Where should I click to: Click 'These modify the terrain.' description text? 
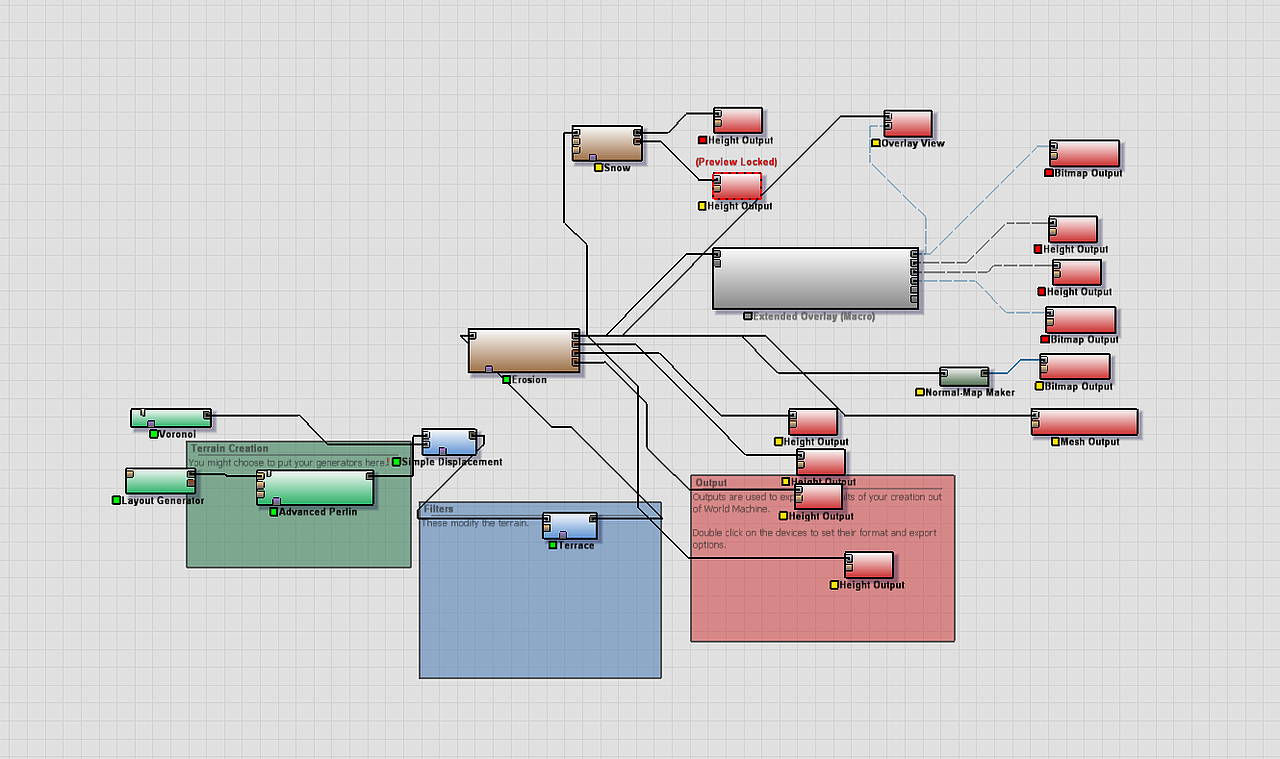pyautogui.click(x=475, y=523)
